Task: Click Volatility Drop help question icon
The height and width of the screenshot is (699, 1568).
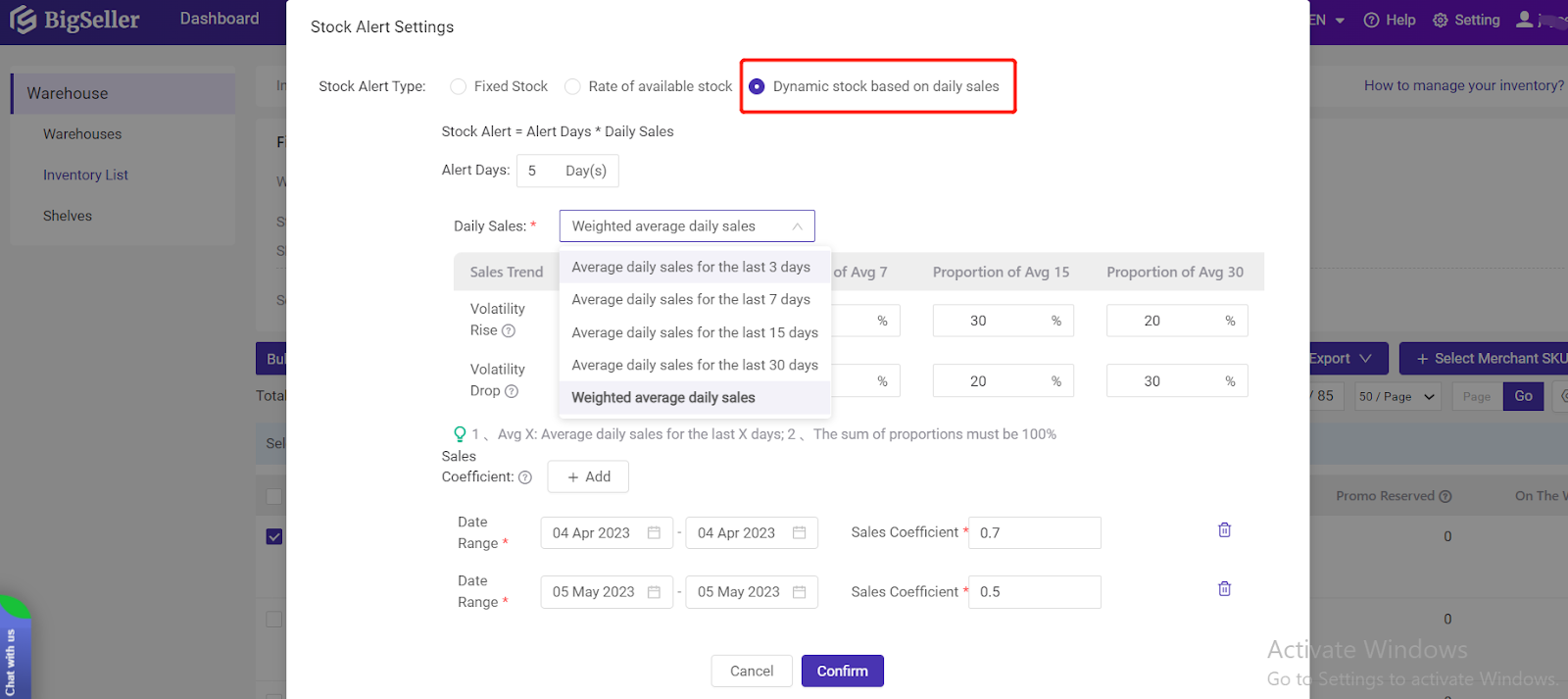Action: click(x=512, y=391)
